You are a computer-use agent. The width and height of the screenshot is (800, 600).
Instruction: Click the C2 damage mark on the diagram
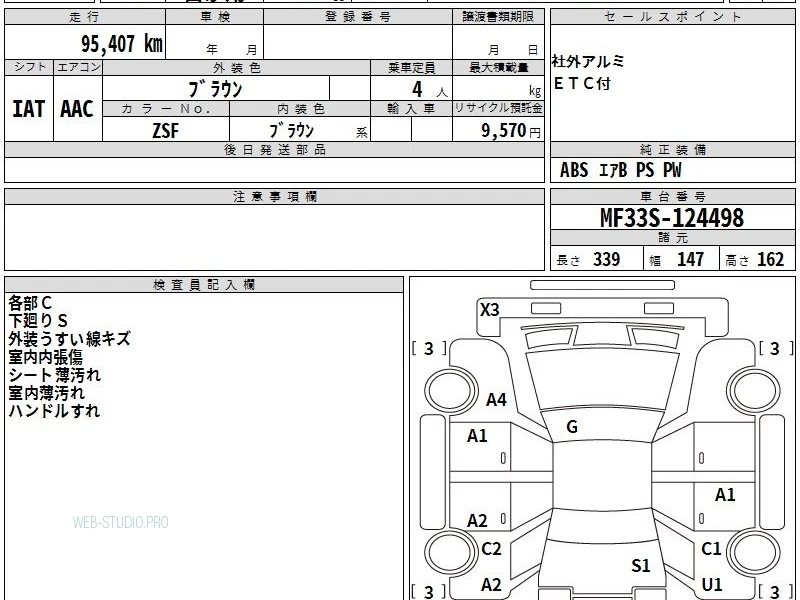pyautogui.click(x=491, y=549)
